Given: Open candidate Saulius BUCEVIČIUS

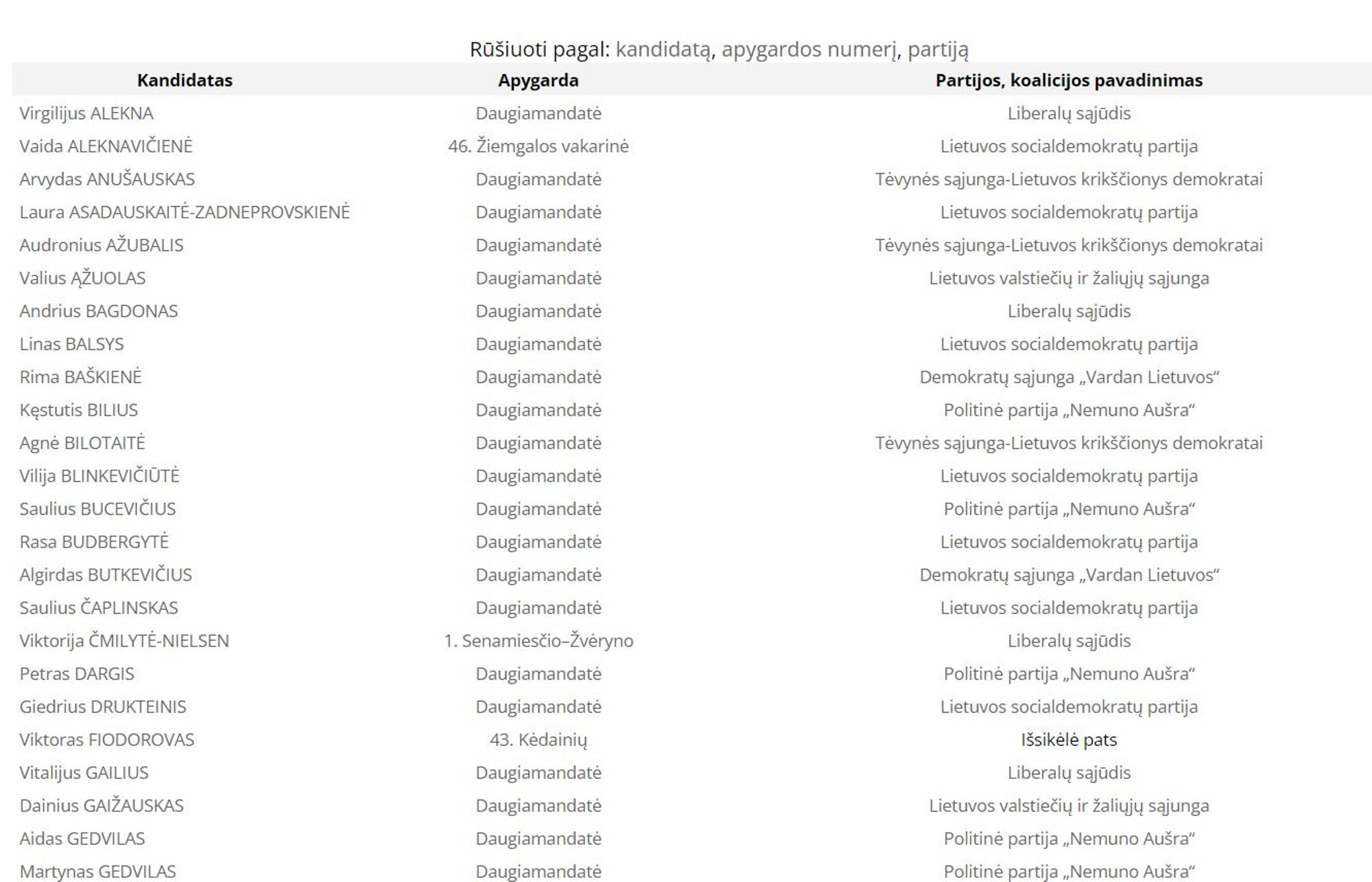Looking at the screenshot, I should [x=97, y=509].
